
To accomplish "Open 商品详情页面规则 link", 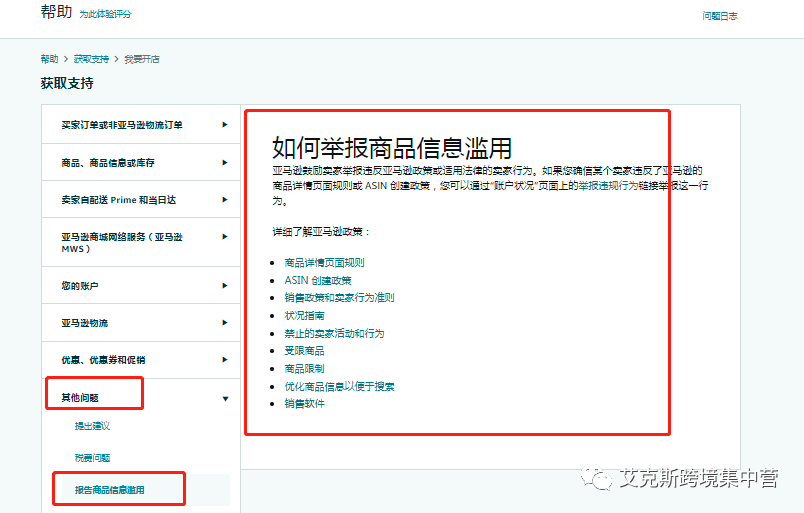I will (324, 263).
